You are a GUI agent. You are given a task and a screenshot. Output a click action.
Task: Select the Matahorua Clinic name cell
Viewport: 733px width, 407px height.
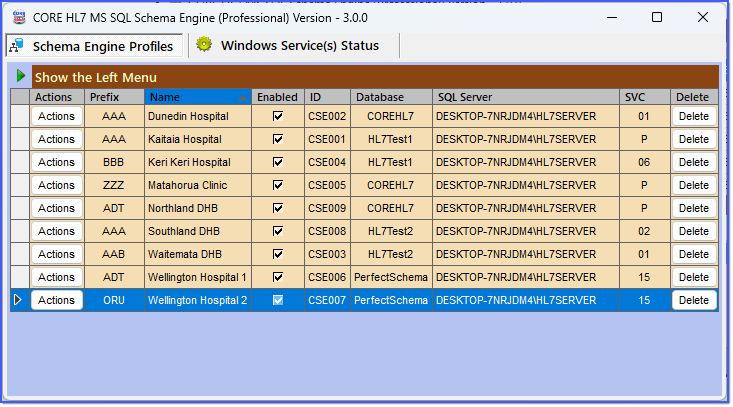click(x=198, y=185)
